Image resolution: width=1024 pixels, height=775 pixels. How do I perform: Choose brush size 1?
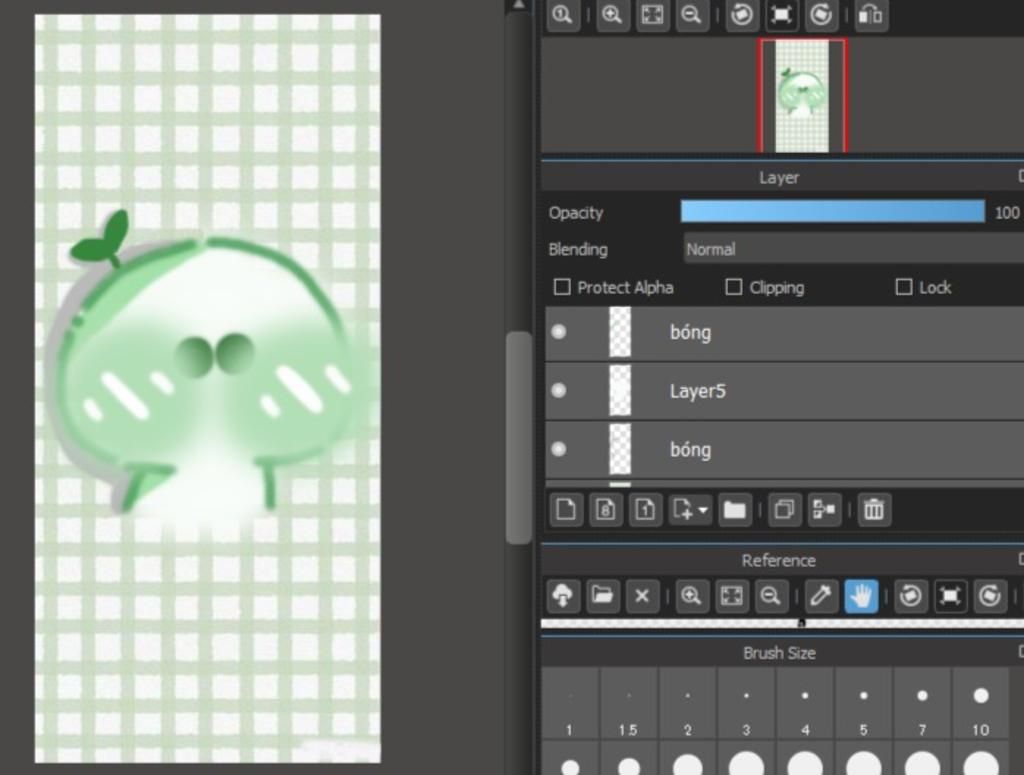click(x=570, y=704)
